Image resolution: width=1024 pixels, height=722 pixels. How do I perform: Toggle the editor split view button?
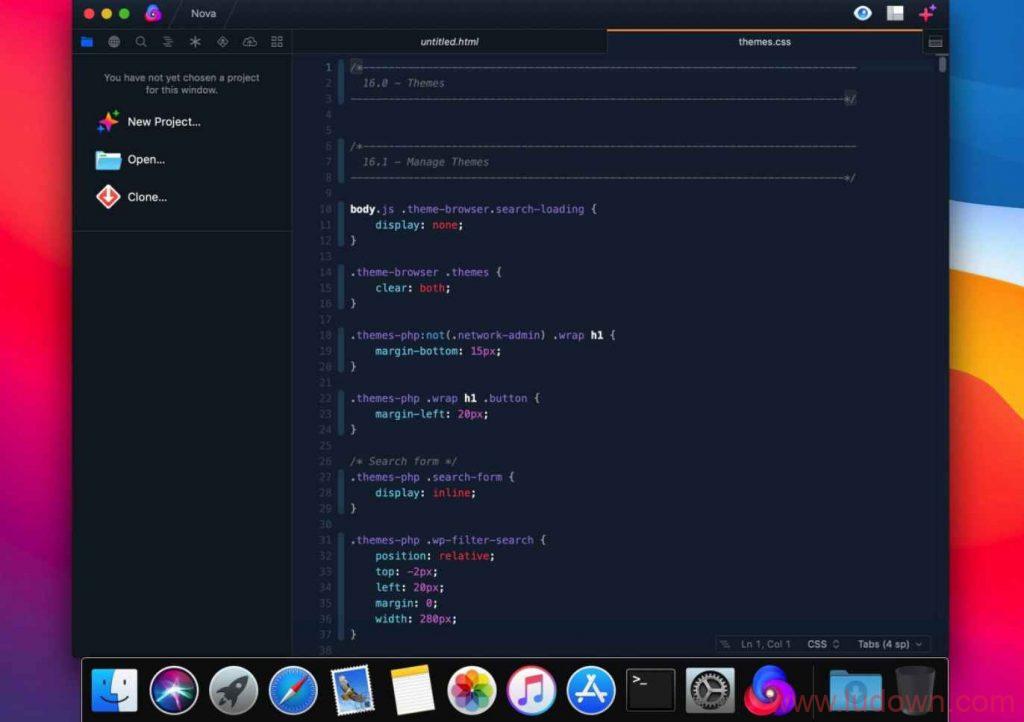point(935,42)
